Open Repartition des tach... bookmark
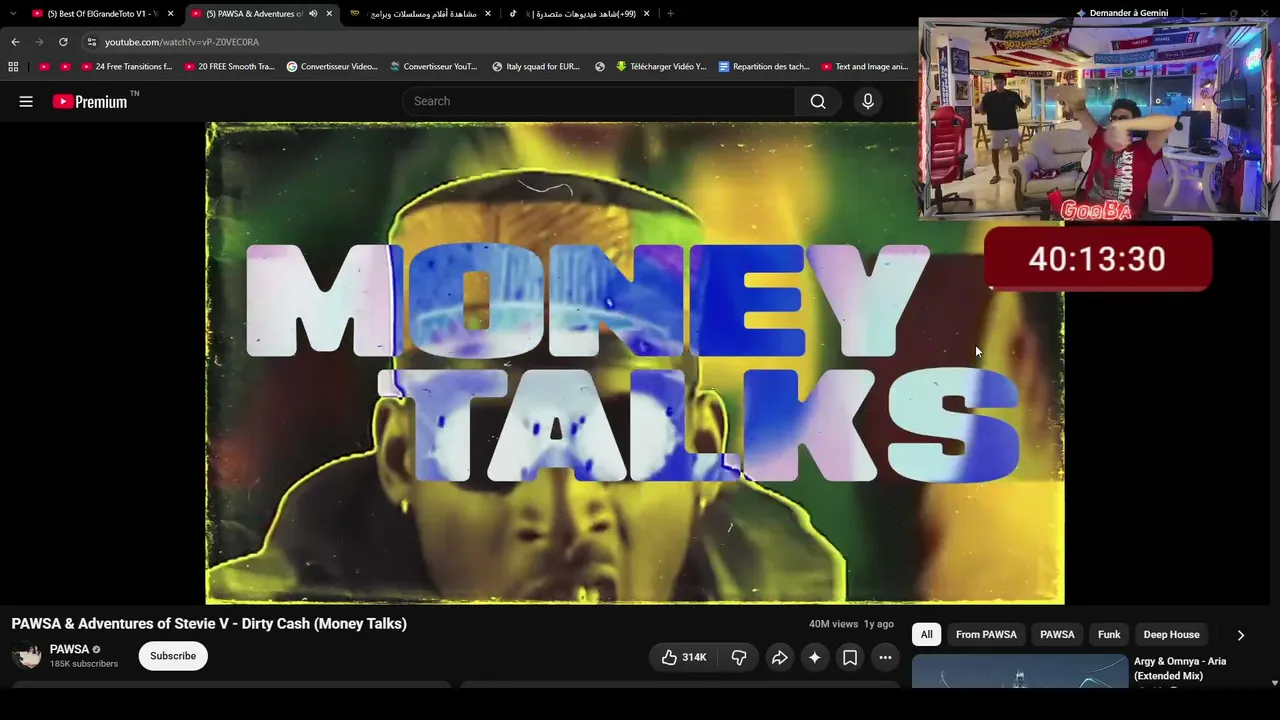The height and width of the screenshot is (720, 1280). click(764, 67)
